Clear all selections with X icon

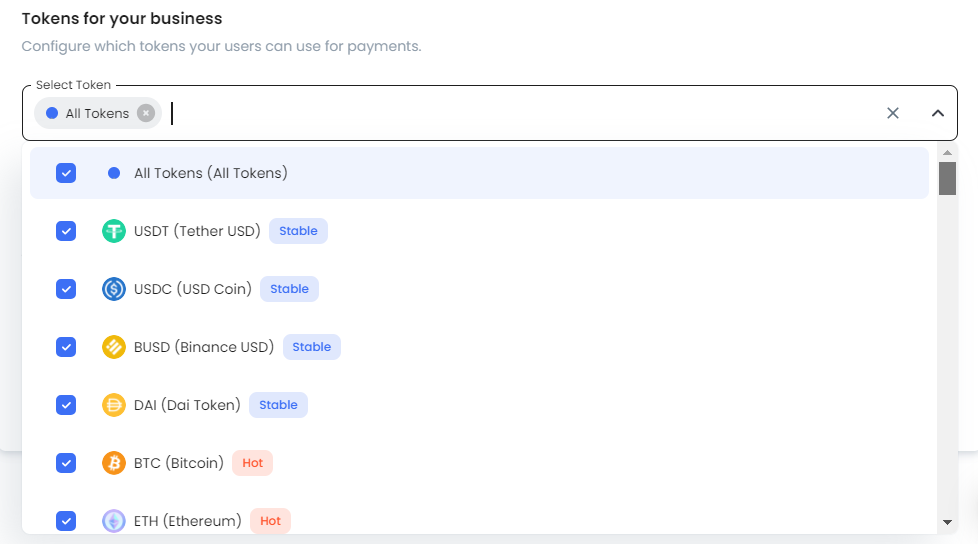click(893, 113)
